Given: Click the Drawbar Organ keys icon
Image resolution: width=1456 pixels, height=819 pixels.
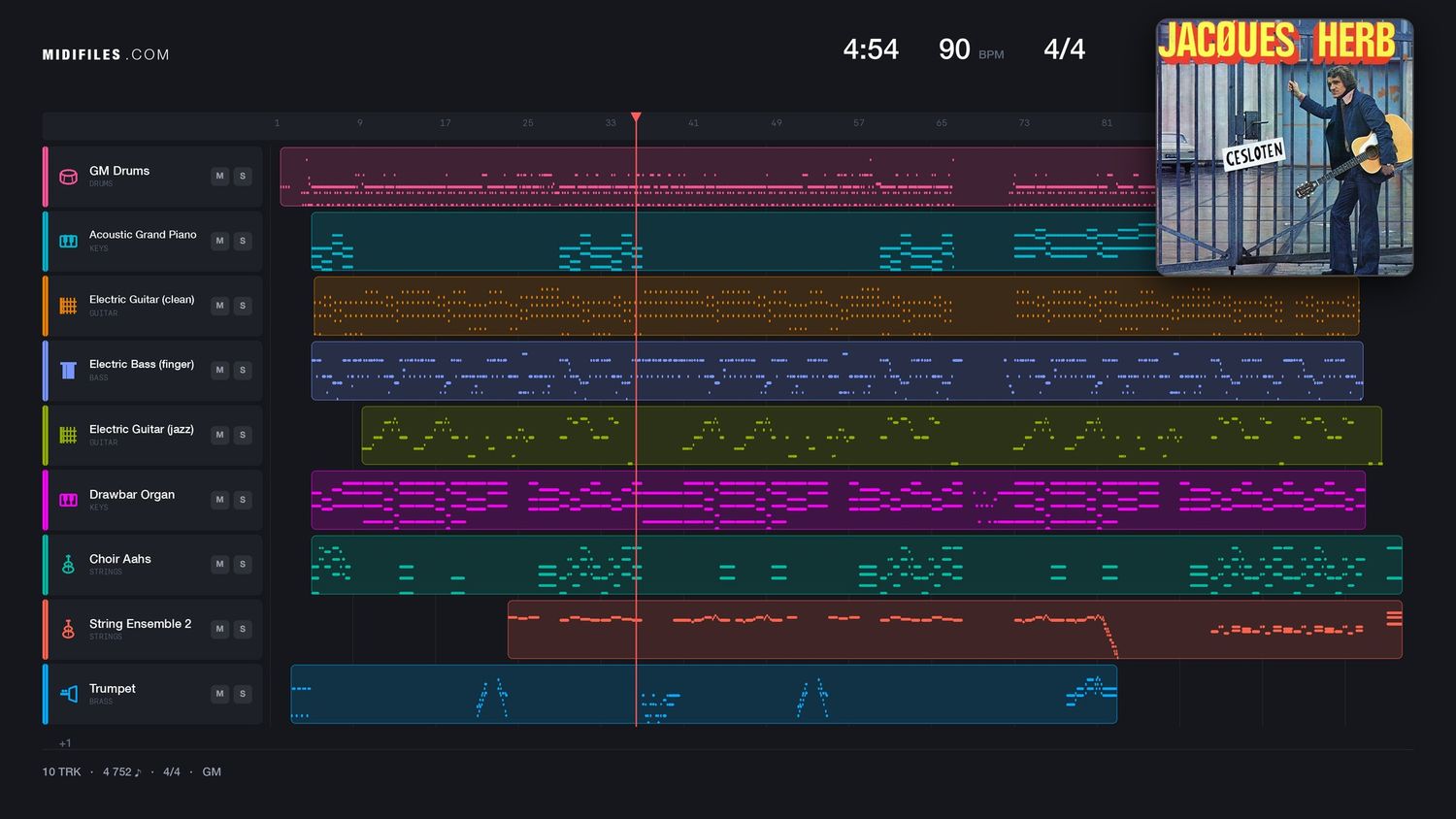Looking at the screenshot, I should (x=68, y=500).
